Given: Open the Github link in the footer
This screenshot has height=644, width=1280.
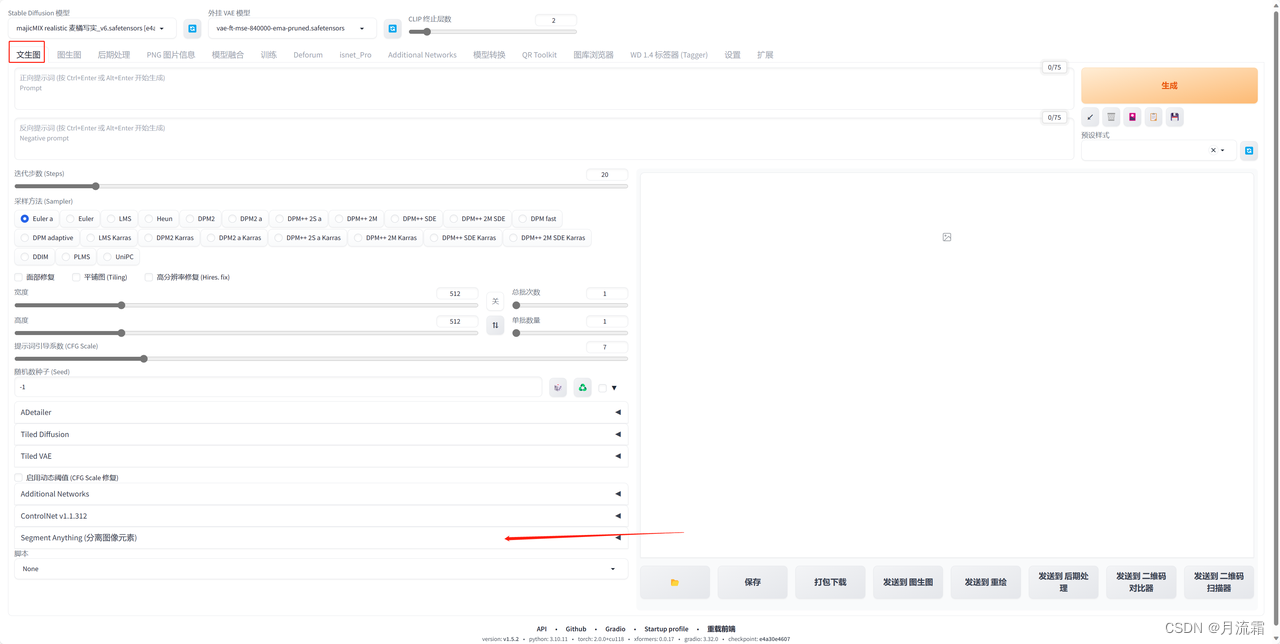Looking at the screenshot, I should 576,629.
